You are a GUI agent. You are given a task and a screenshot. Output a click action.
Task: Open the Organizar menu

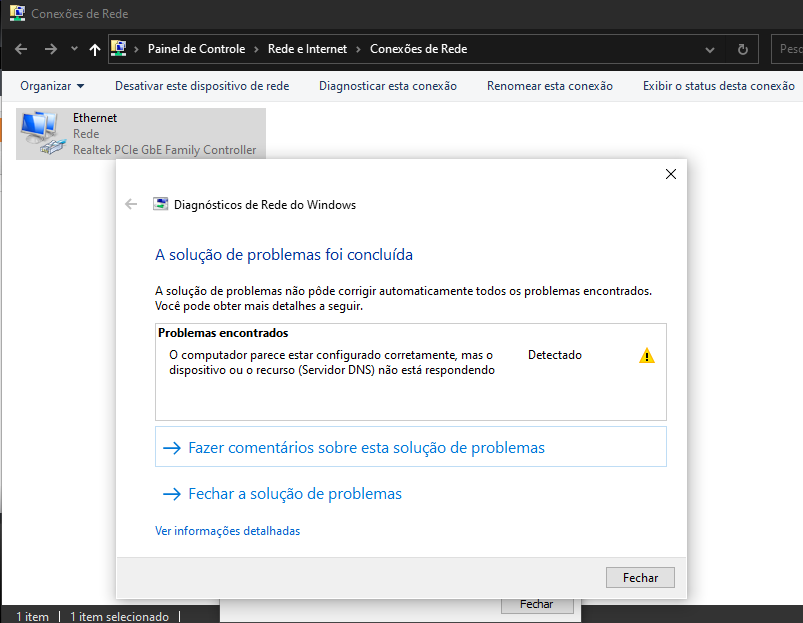click(52, 86)
